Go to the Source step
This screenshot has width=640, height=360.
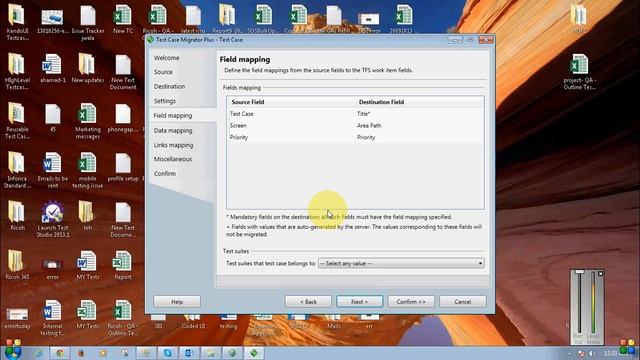163,72
